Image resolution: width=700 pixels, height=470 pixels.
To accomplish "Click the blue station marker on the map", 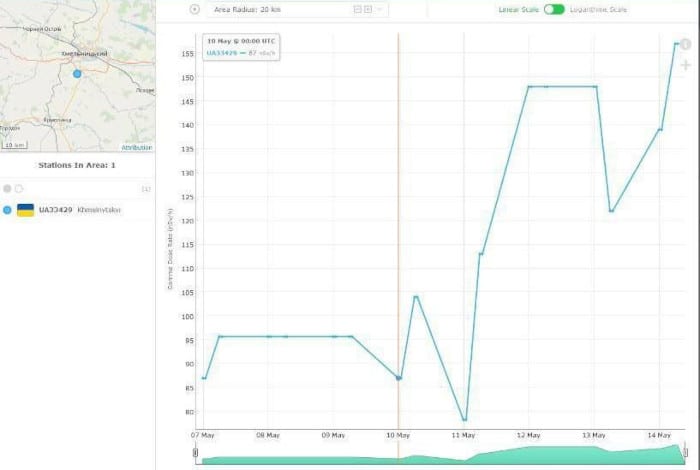I will pos(77,73).
